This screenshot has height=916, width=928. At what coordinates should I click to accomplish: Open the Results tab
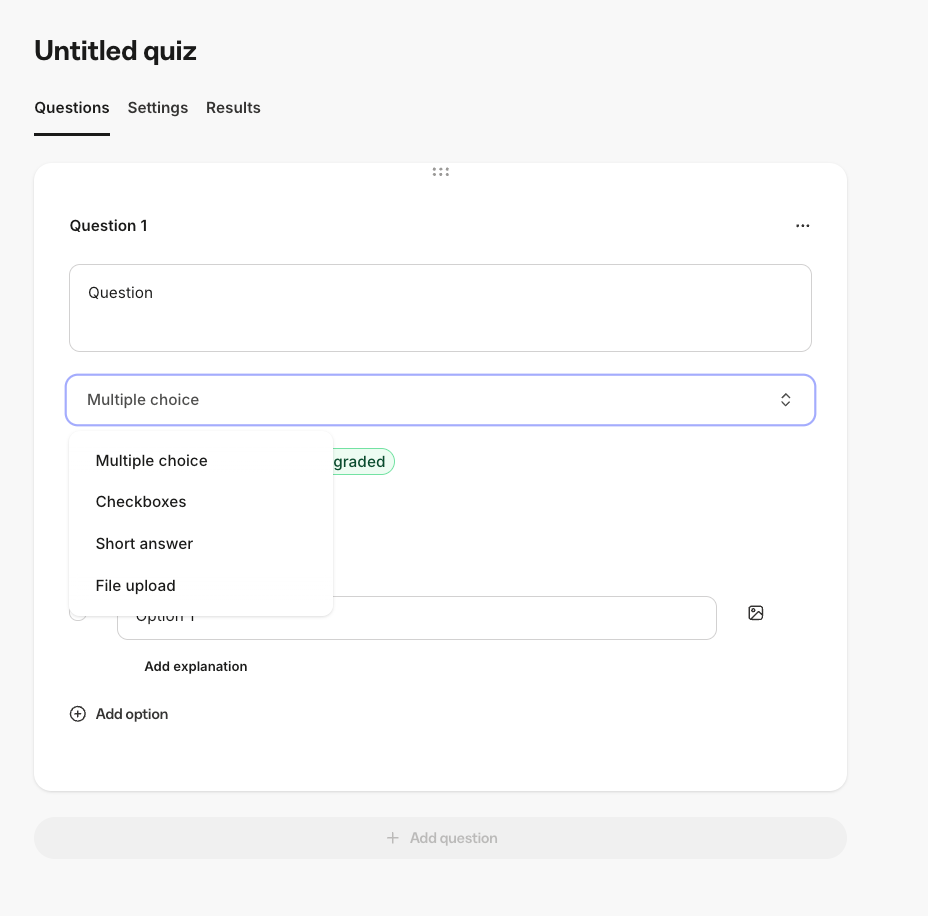[233, 108]
